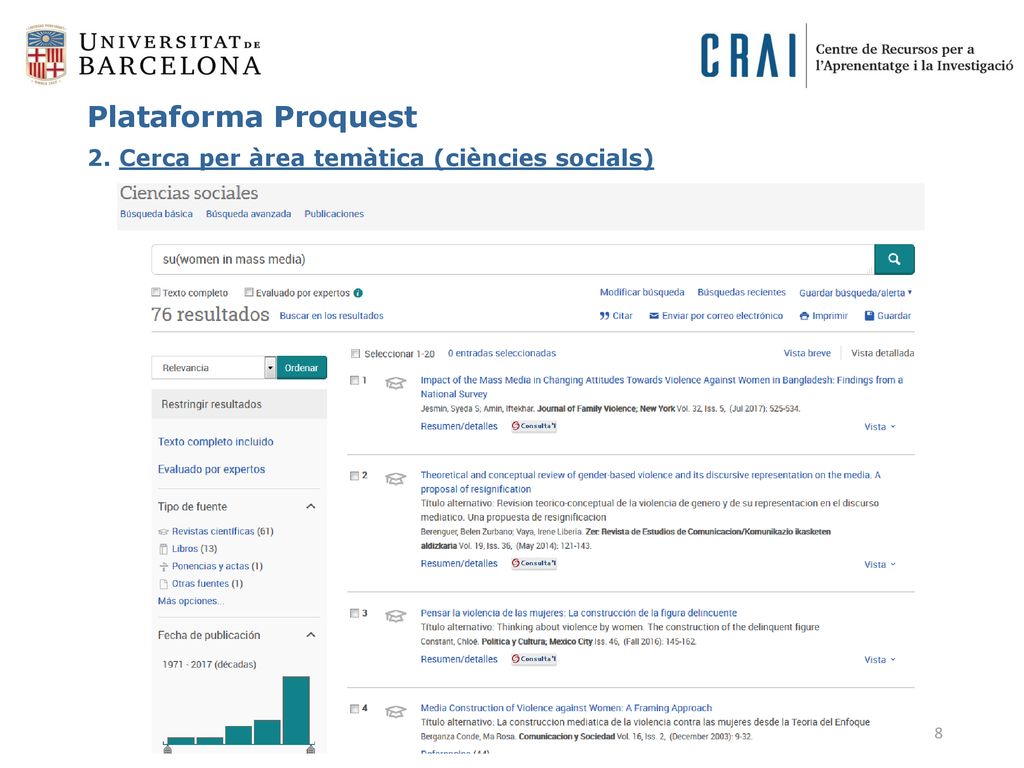Check the Seleccionar 1-20 checkbox
This screenshot has height=768, width=1024.
pyautogui.click(x=355, y=353)
